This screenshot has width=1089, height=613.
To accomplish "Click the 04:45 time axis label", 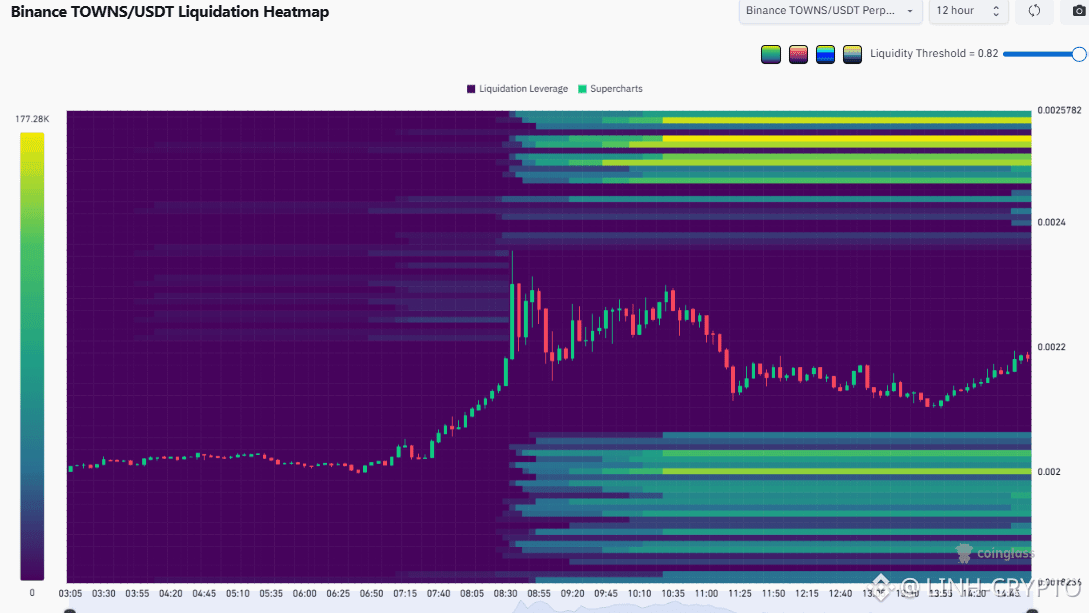I will (204, 594).
